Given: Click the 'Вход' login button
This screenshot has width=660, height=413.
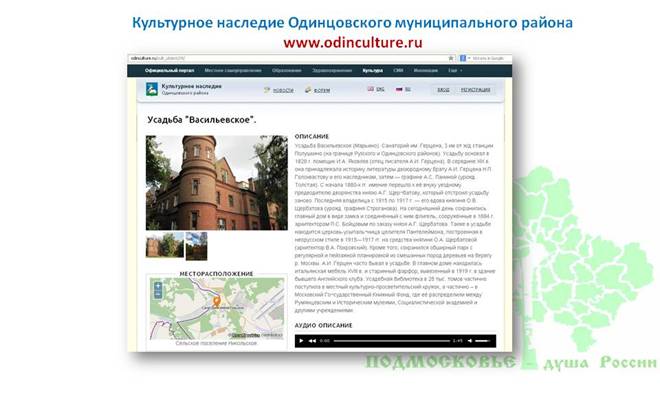Looking at the screenshot, I should [443, 90].
